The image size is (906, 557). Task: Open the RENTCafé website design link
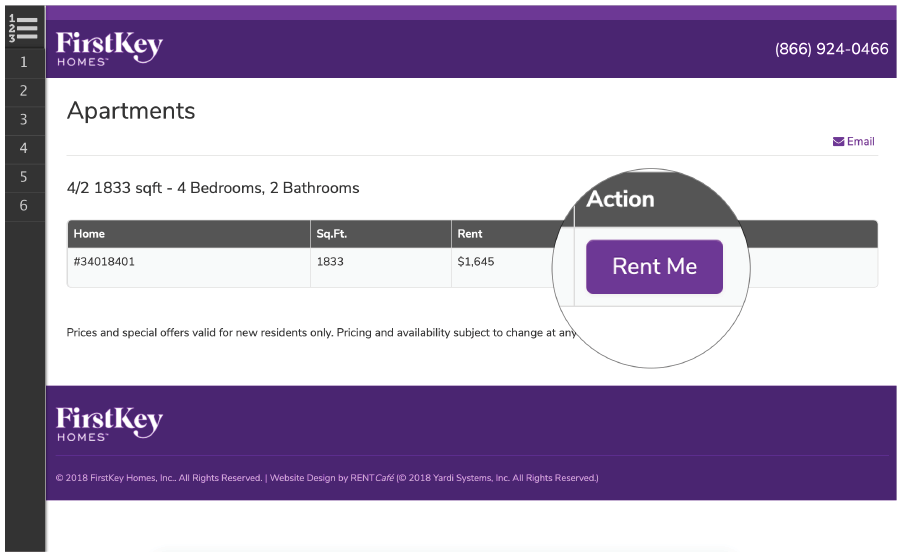point(372,478)
